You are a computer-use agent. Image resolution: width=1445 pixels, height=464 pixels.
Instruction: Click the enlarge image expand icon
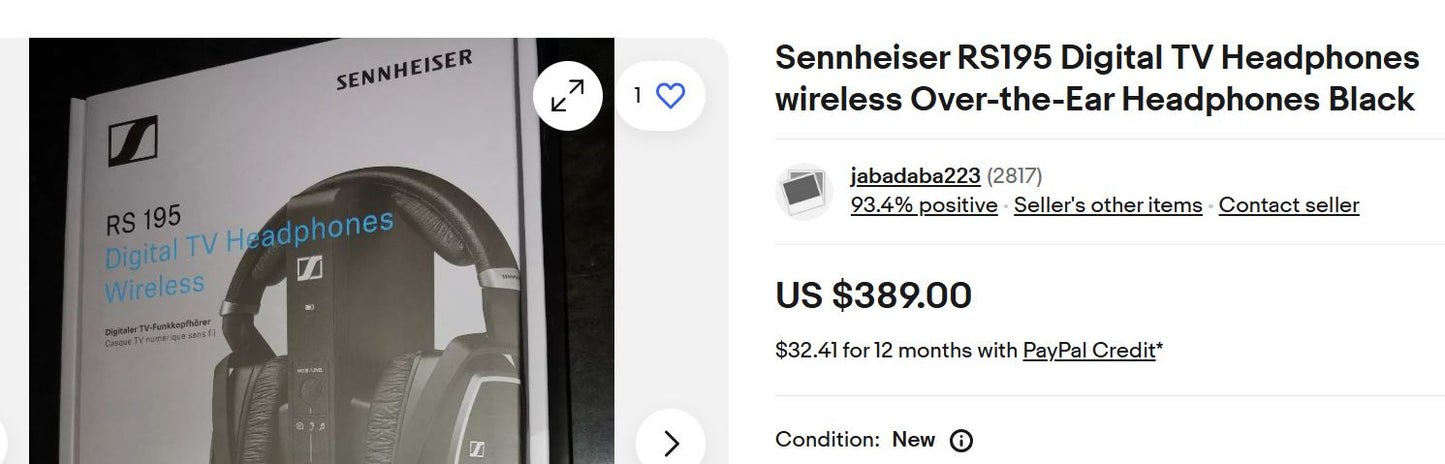[567, 96]
